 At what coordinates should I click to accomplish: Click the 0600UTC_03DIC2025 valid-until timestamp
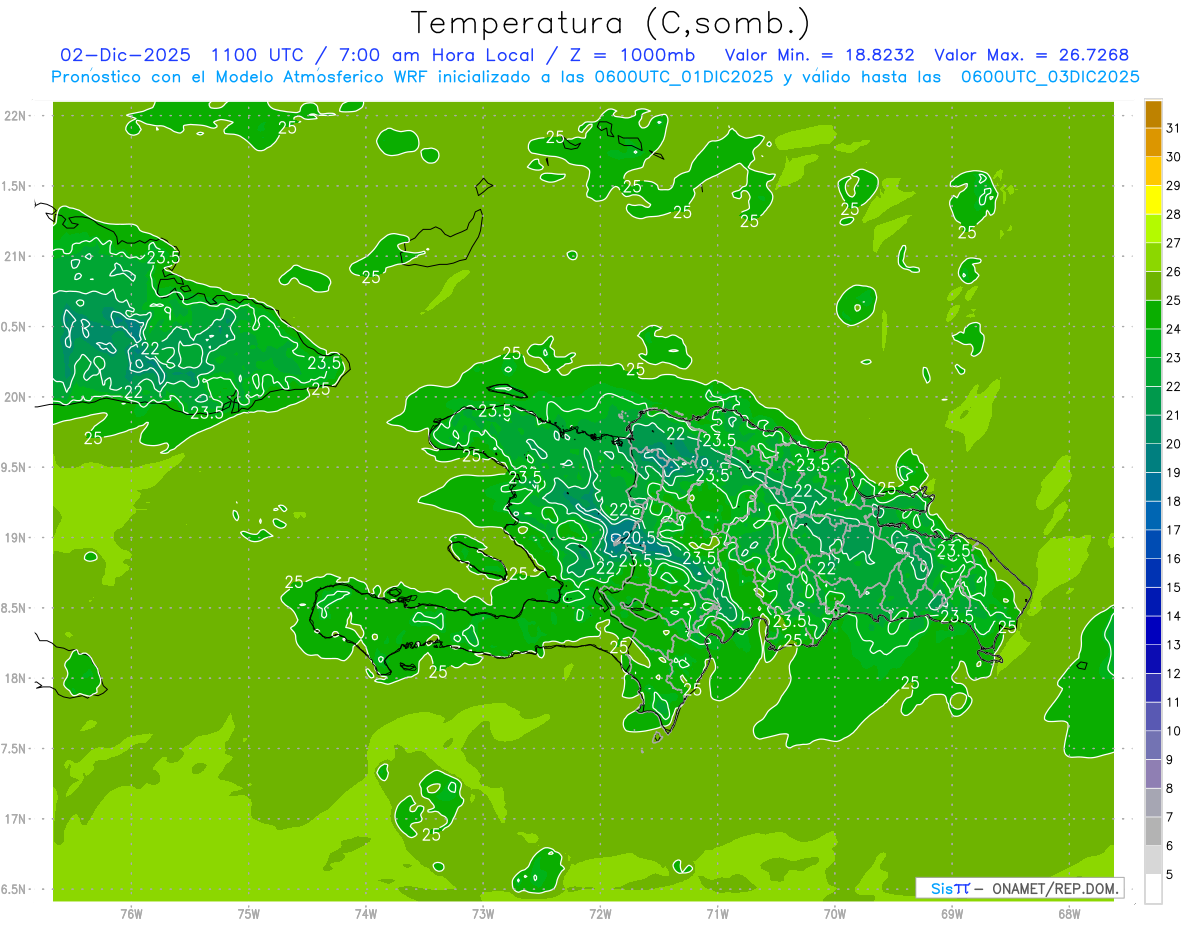click(x=1050, y=77)
